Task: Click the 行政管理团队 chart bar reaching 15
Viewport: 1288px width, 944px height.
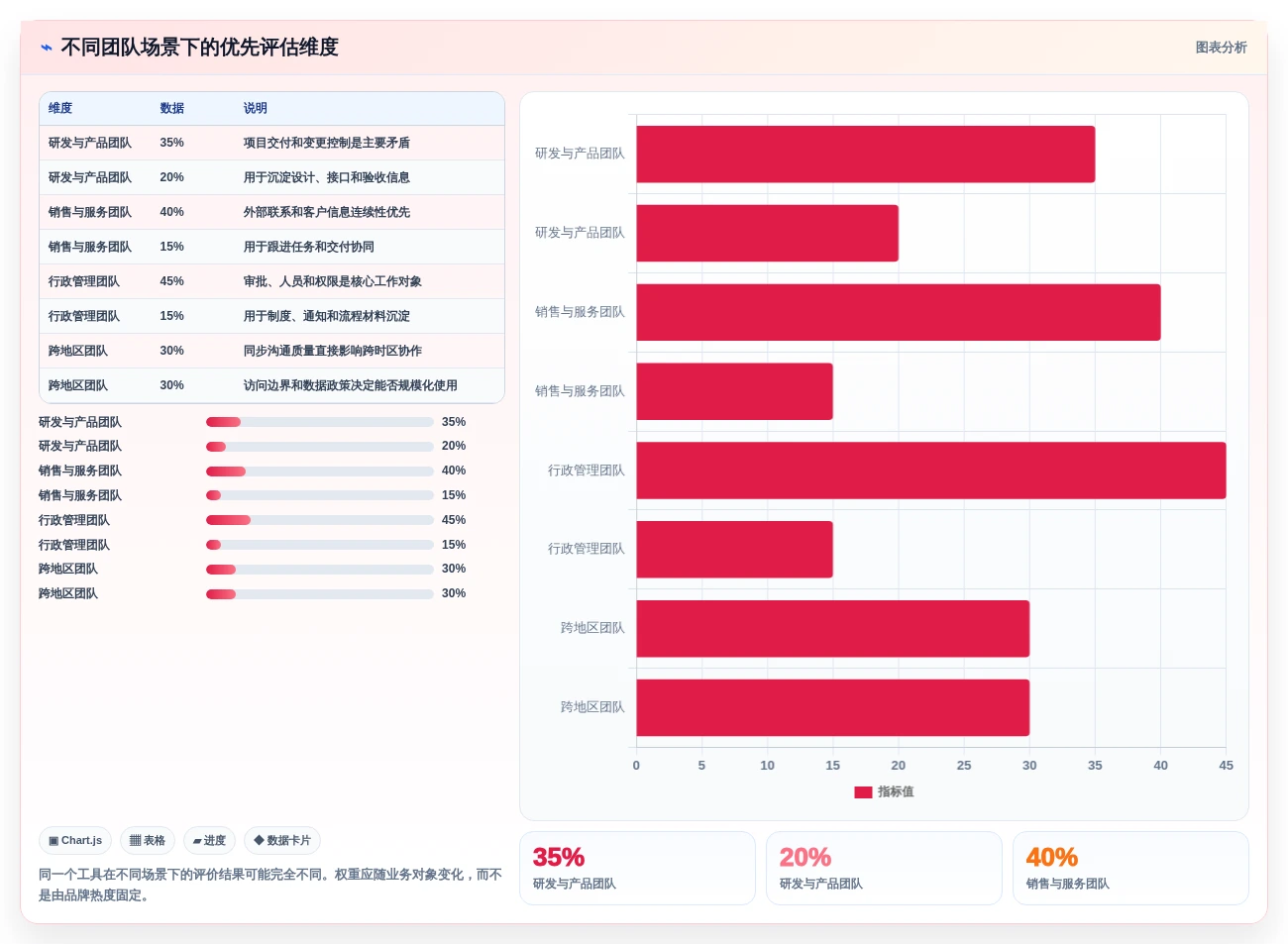Action: pyautogui.click(x=734, y=550)
